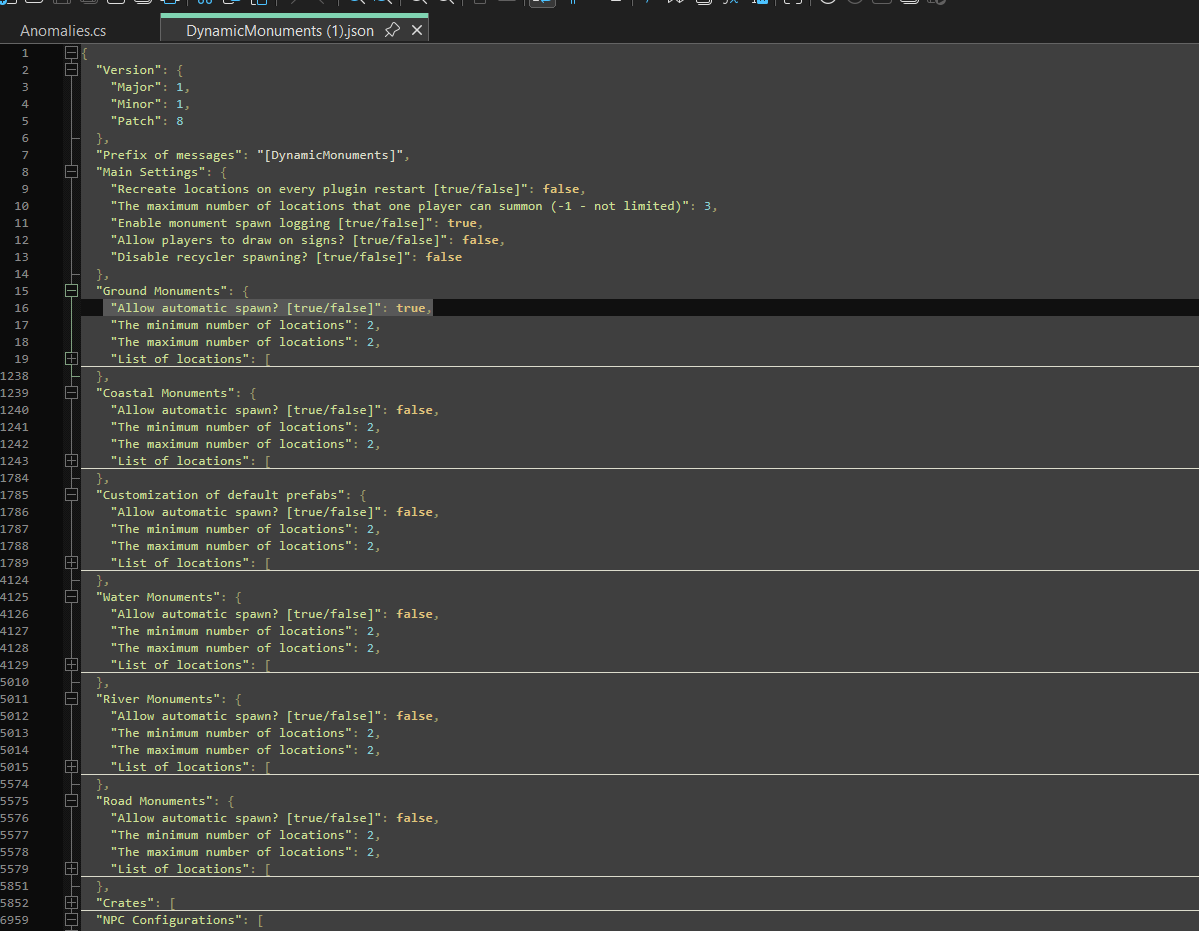The width and height of the screenshot is (1199, 931).
Task: Expand the "Crates" array
Action: point(71,903)
